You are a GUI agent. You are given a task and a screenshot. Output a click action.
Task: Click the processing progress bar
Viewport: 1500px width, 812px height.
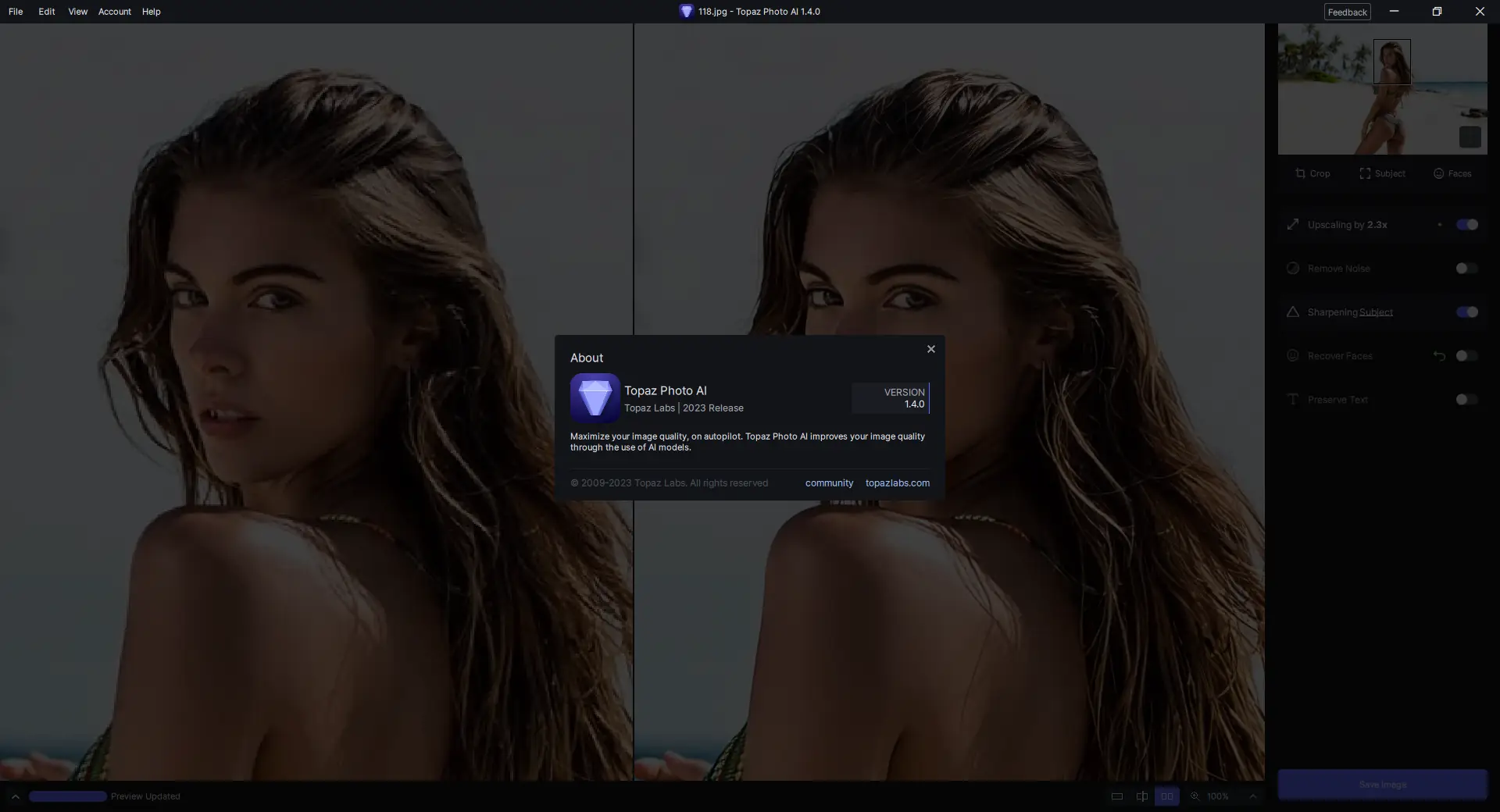(68, 796)
